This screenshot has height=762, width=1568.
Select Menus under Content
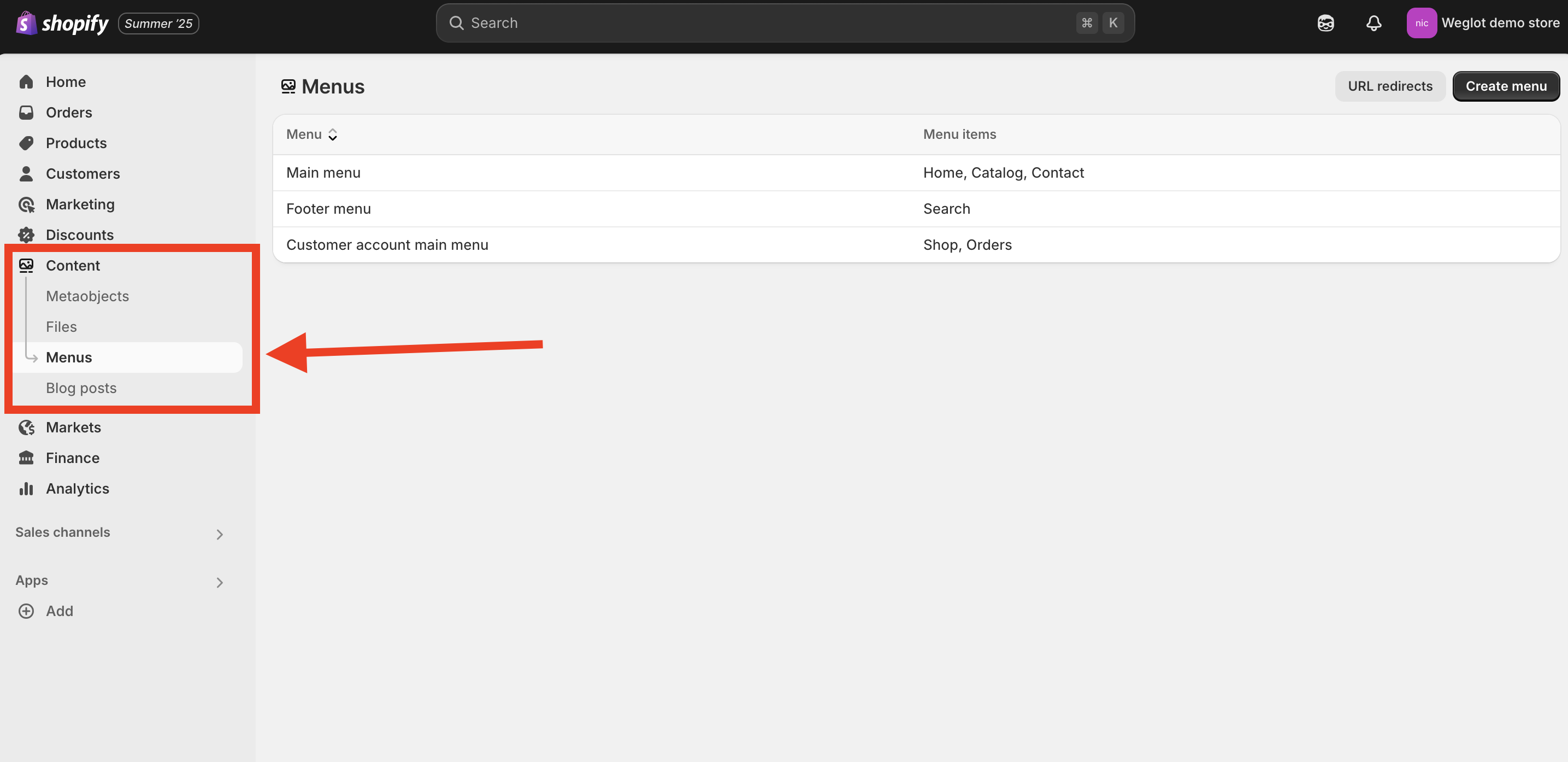pyautogui.click(x=127, y=357)
